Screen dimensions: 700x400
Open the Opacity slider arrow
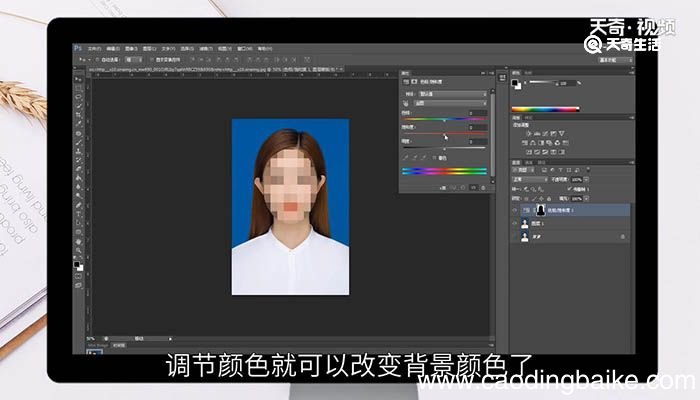point(586,179)
